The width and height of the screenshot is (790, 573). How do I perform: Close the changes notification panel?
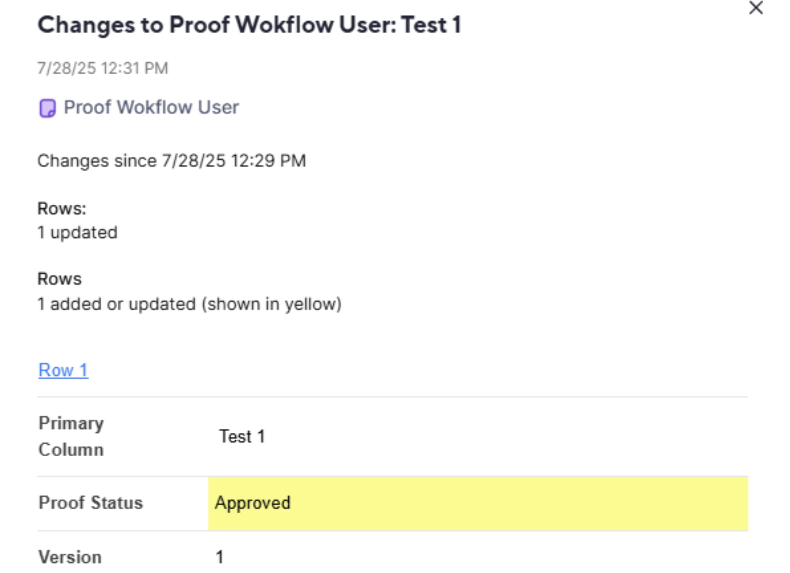click(x=756, y=8)
